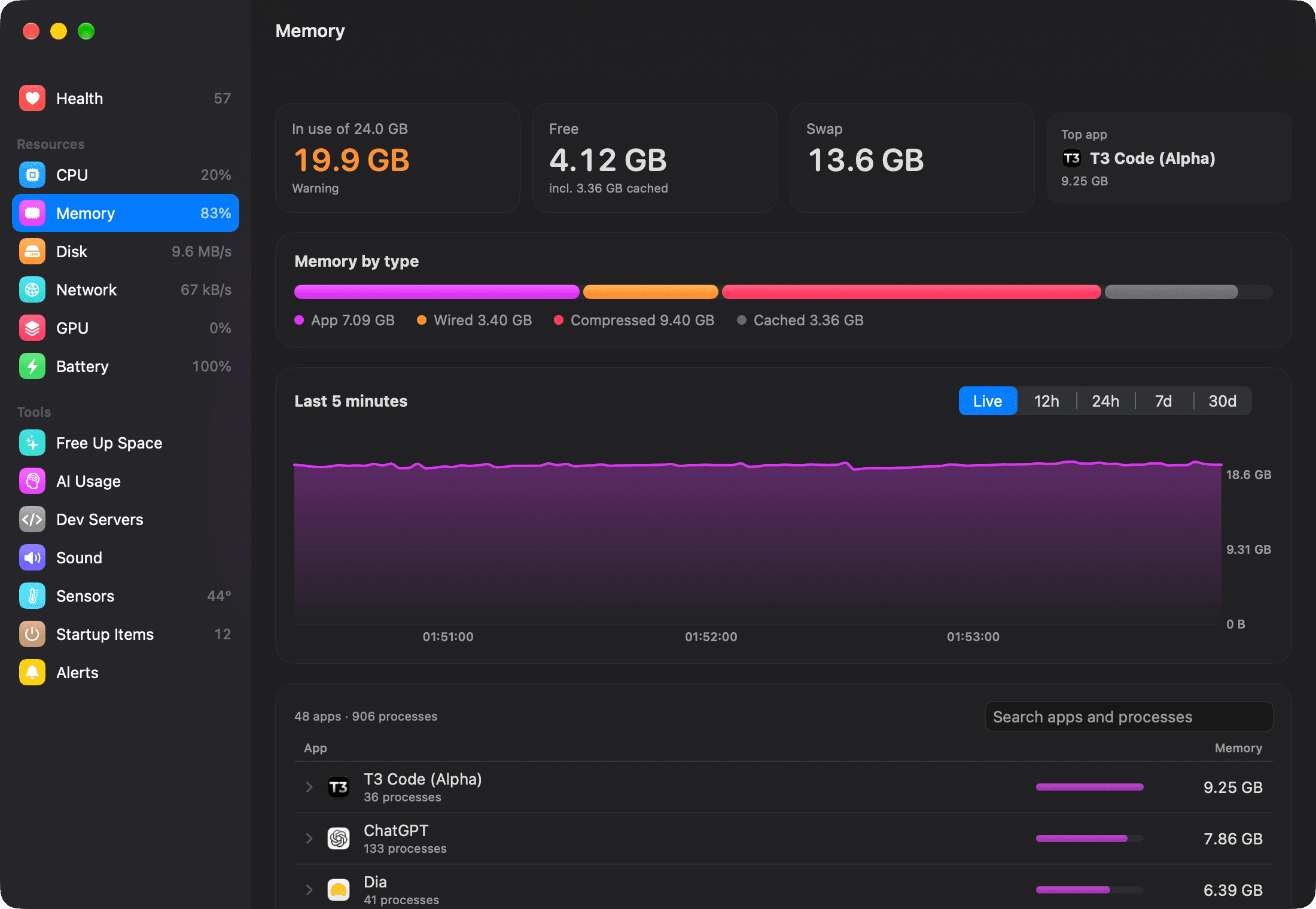Click the Dia app icon in list
Viewport: 1316px width, 909px height.
point(339,890)
